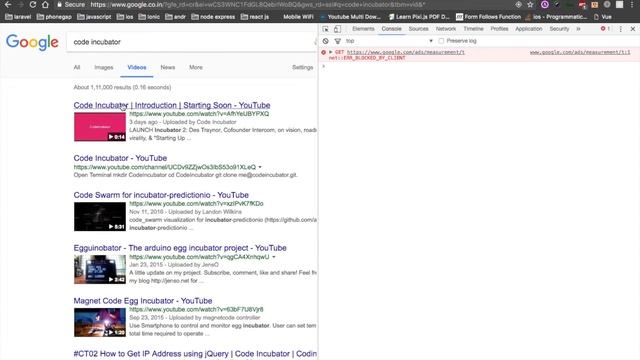
Task: Open the Mobile WiFi bookmark
Action: [x=298, y=17]
